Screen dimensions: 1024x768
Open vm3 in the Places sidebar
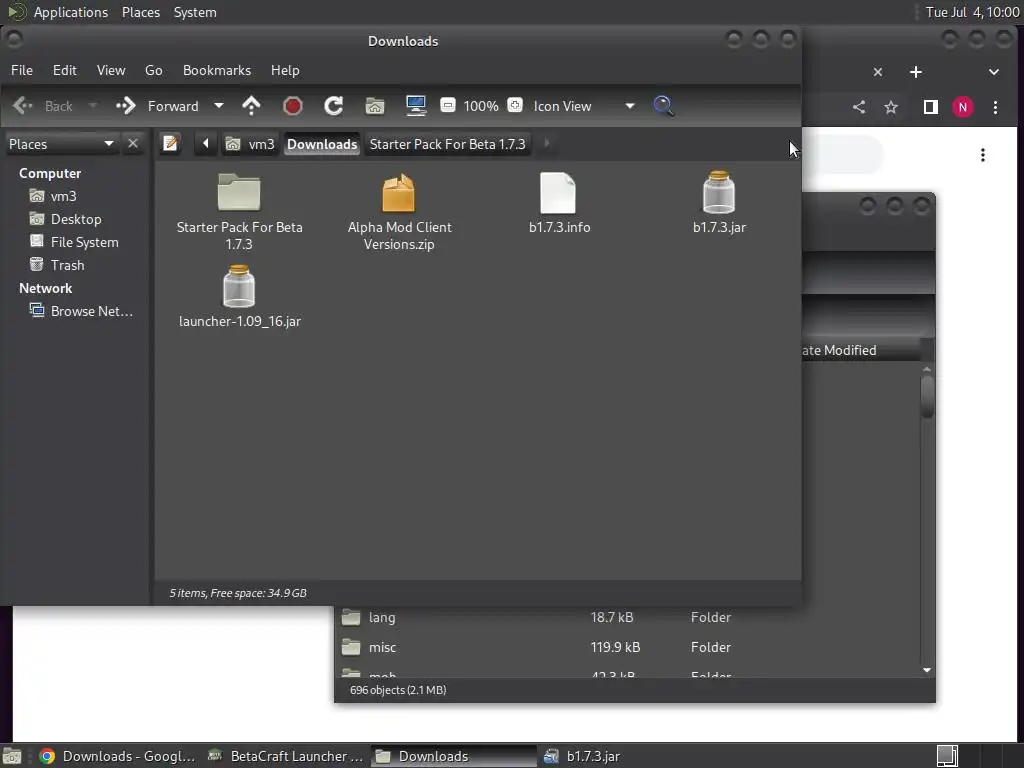[x=63, y=196]
